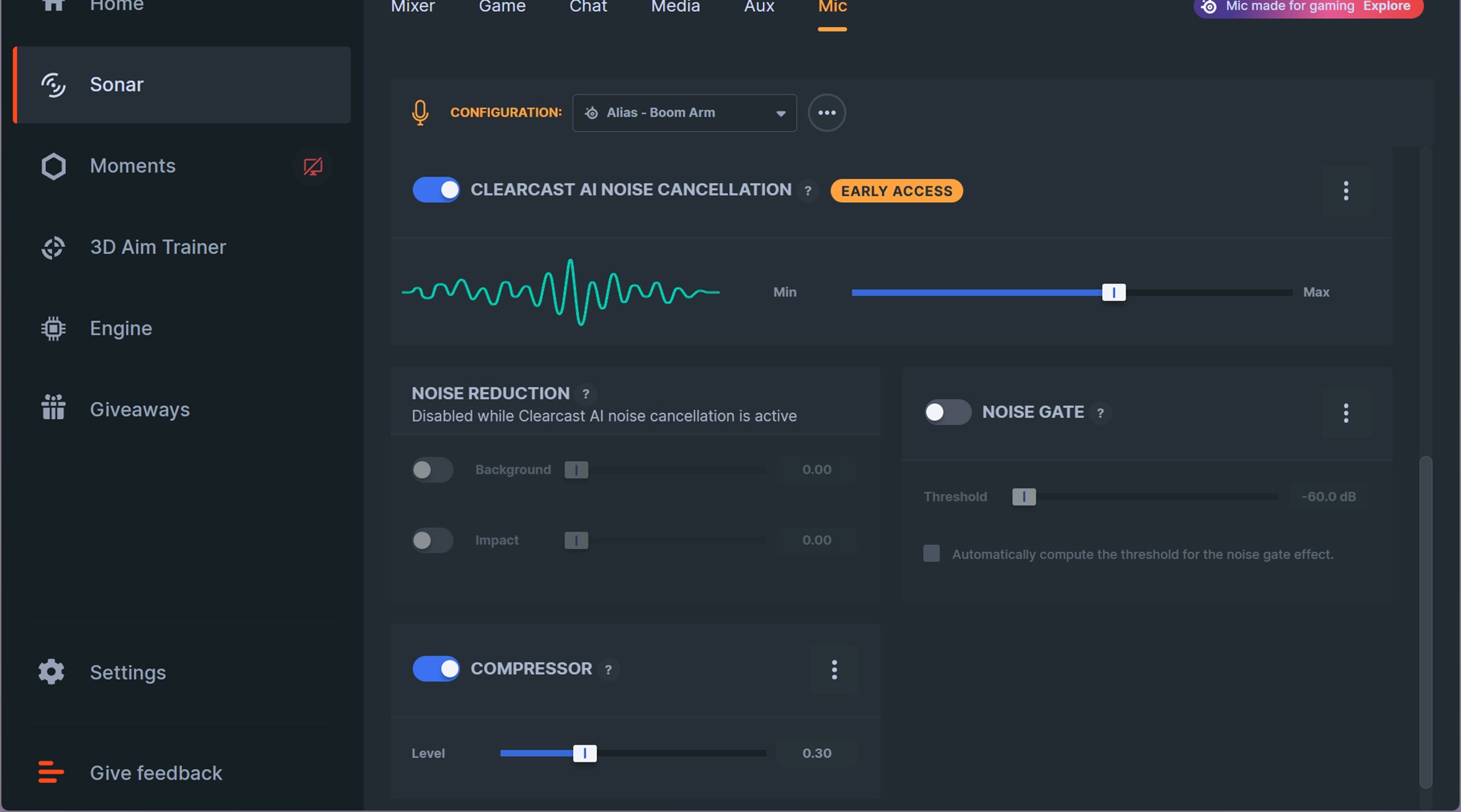
Task: Enable the Noise Gate toggle
Action: click(948, 412)
